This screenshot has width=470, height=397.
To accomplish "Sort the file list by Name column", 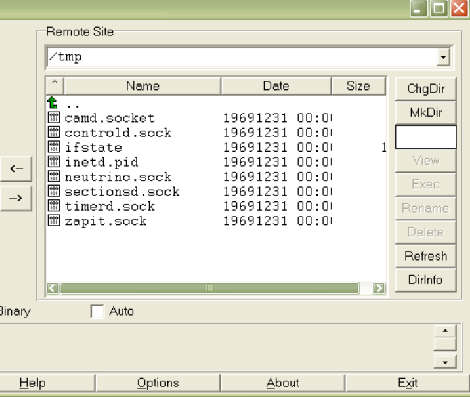I will (x=142, y=86).
